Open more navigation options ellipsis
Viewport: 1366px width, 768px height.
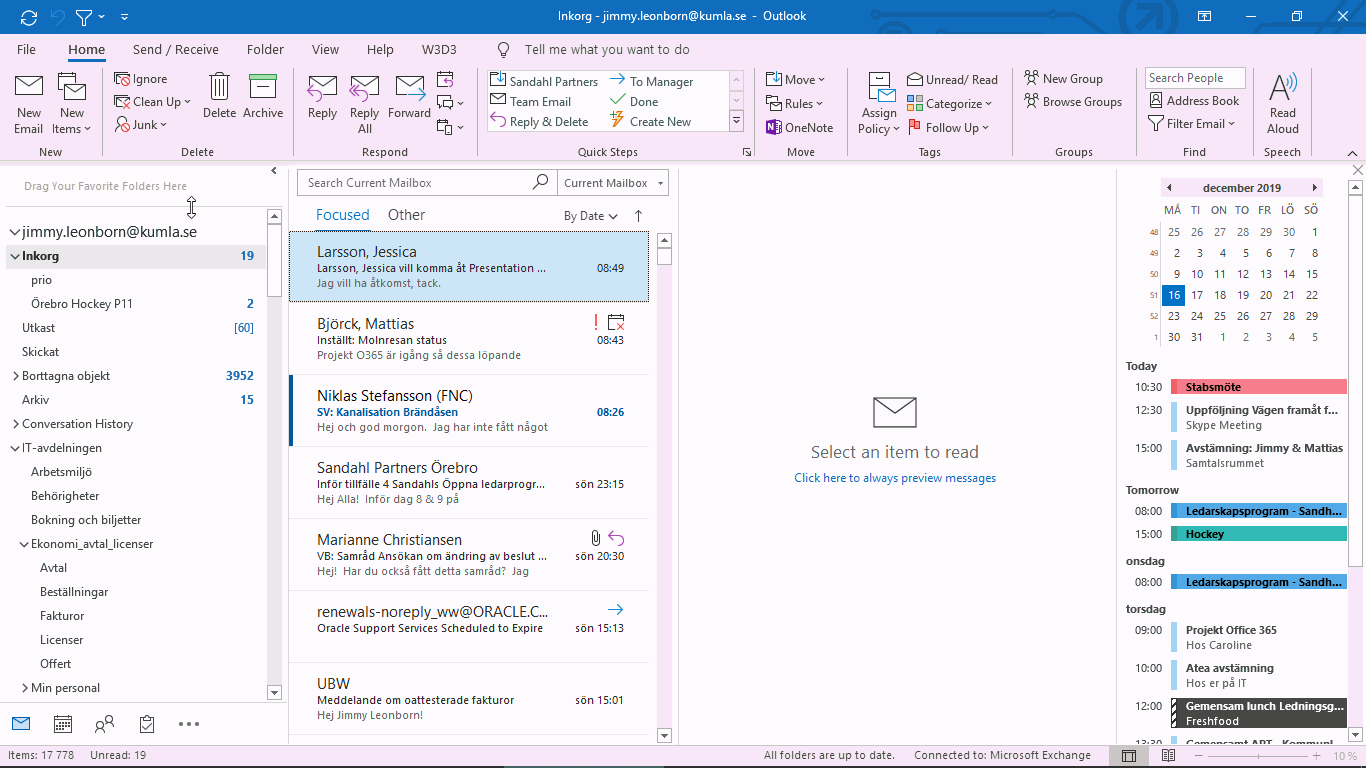189,724
